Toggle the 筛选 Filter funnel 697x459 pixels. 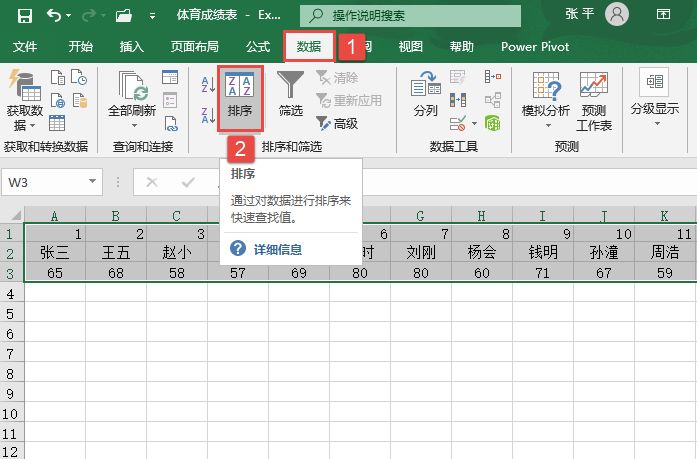point(291,94)
